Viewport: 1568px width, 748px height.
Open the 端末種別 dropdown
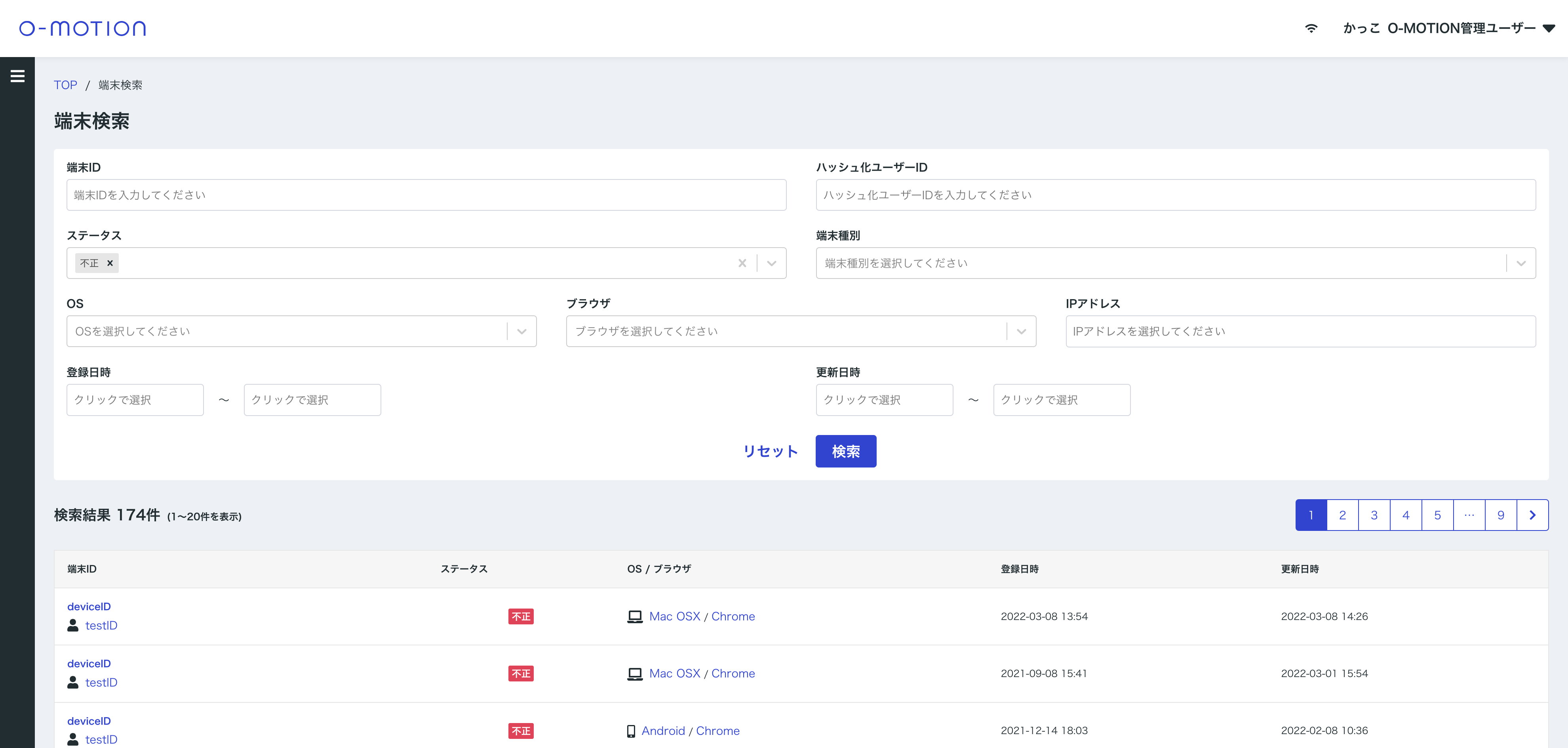(x=1520, y=263)
